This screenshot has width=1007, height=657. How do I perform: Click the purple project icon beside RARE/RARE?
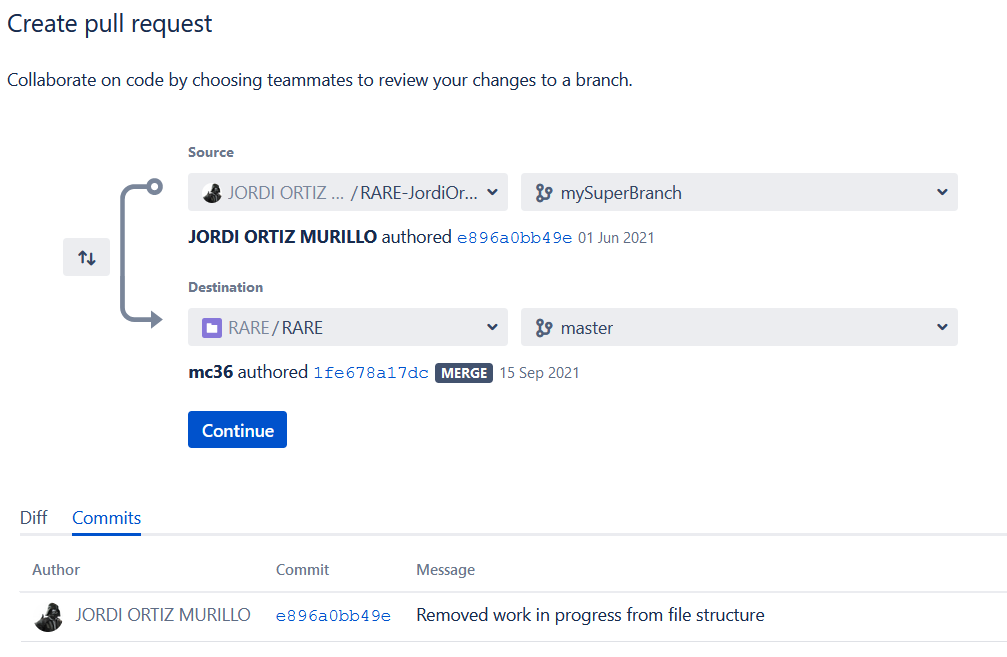pos(212,328)
